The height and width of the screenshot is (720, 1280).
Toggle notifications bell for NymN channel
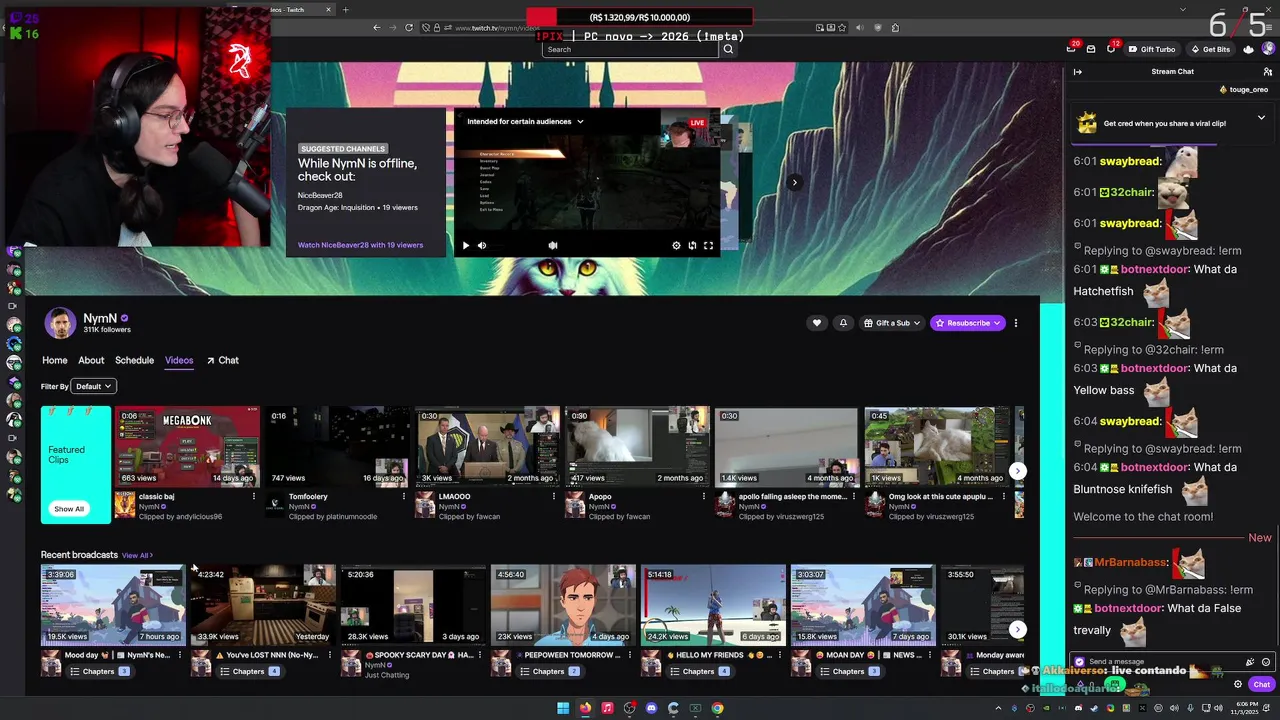point(843,323)
